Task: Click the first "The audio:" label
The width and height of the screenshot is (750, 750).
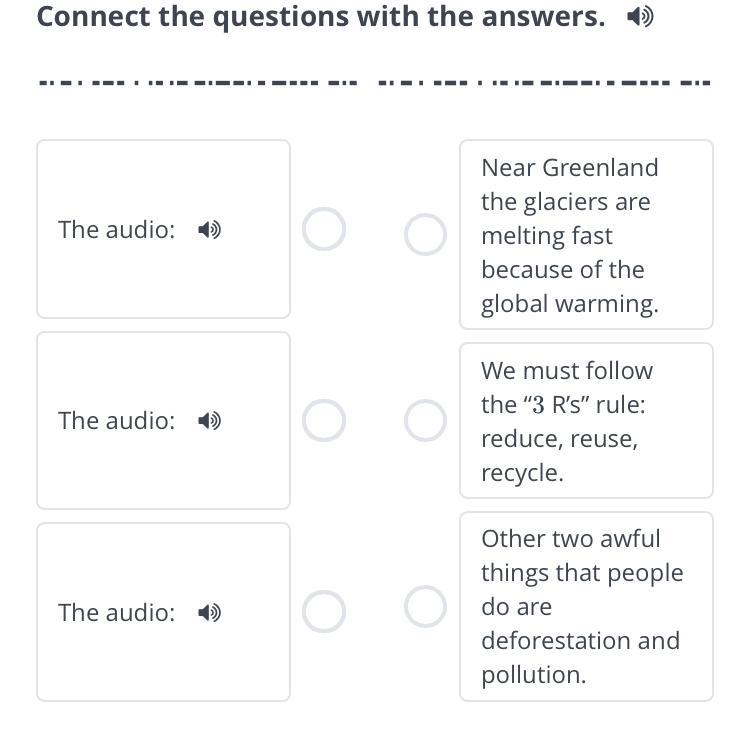Action: tap(116, 230)
